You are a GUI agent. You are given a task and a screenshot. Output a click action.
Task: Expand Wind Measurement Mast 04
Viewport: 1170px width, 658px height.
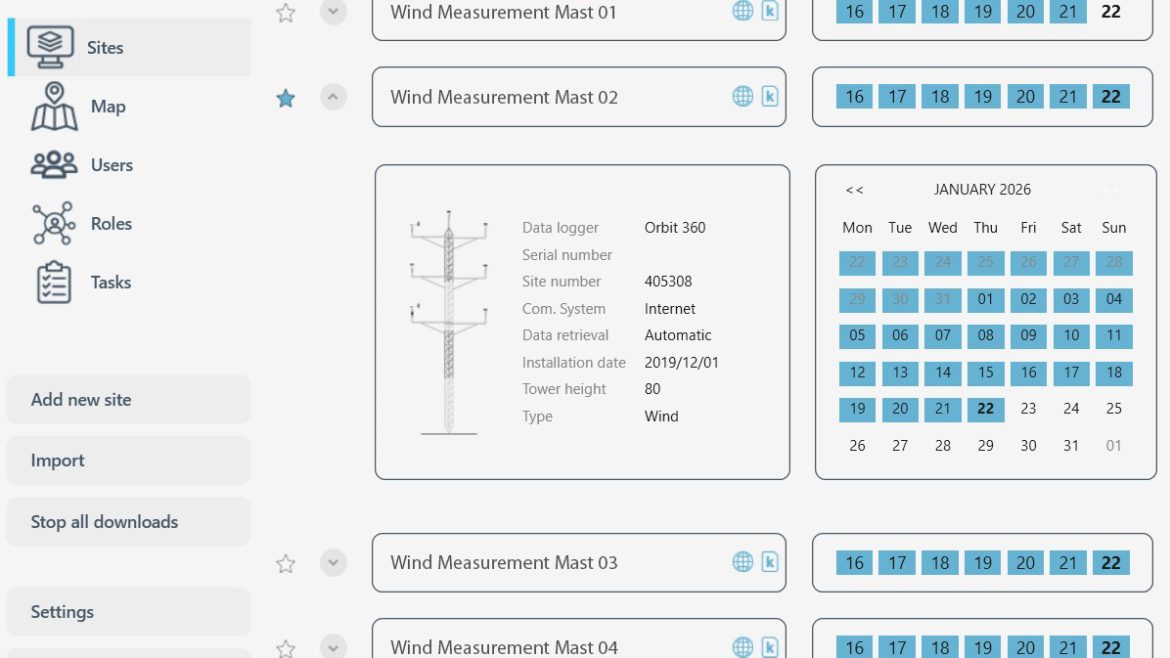click(333, 647)
